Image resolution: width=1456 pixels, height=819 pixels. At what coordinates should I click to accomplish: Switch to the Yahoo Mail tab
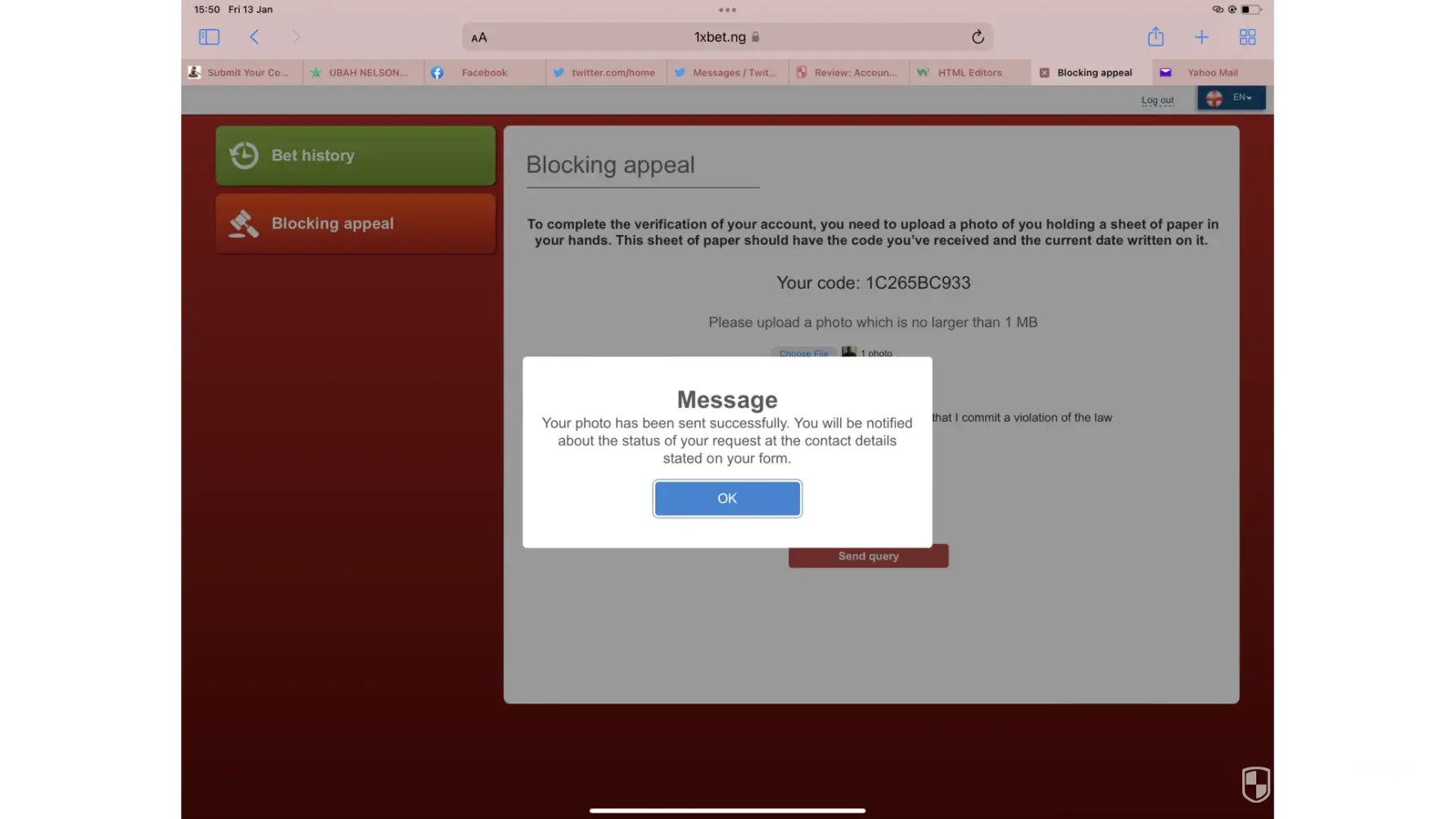coord(1212,73)
